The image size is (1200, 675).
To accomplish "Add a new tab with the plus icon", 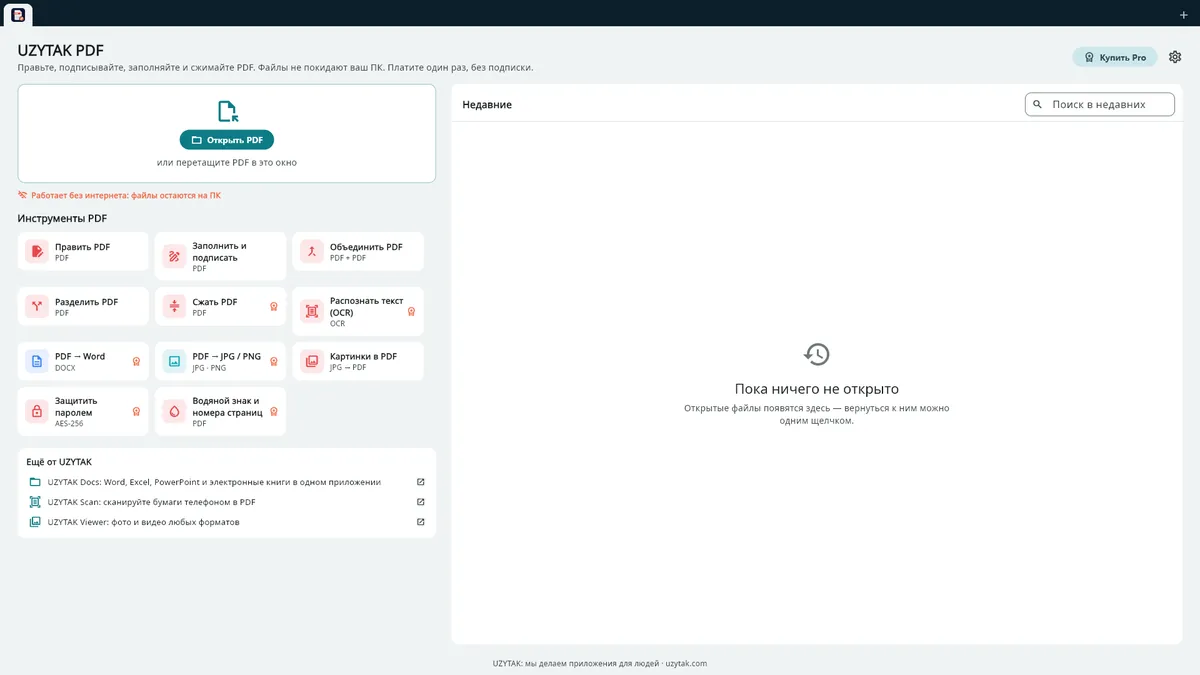I will point(1184,14).
